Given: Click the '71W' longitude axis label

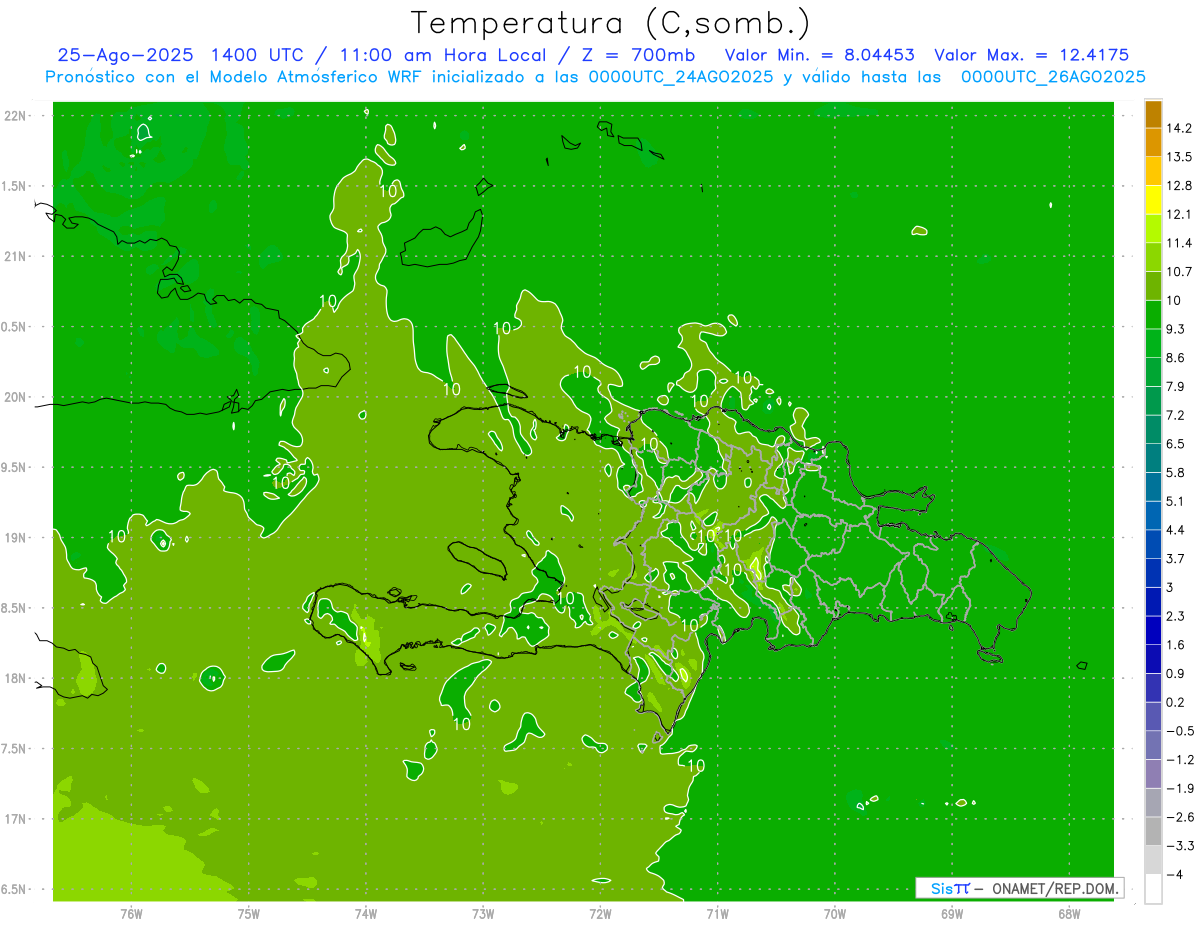Looking at the screenshot, I should coord(717,913).
